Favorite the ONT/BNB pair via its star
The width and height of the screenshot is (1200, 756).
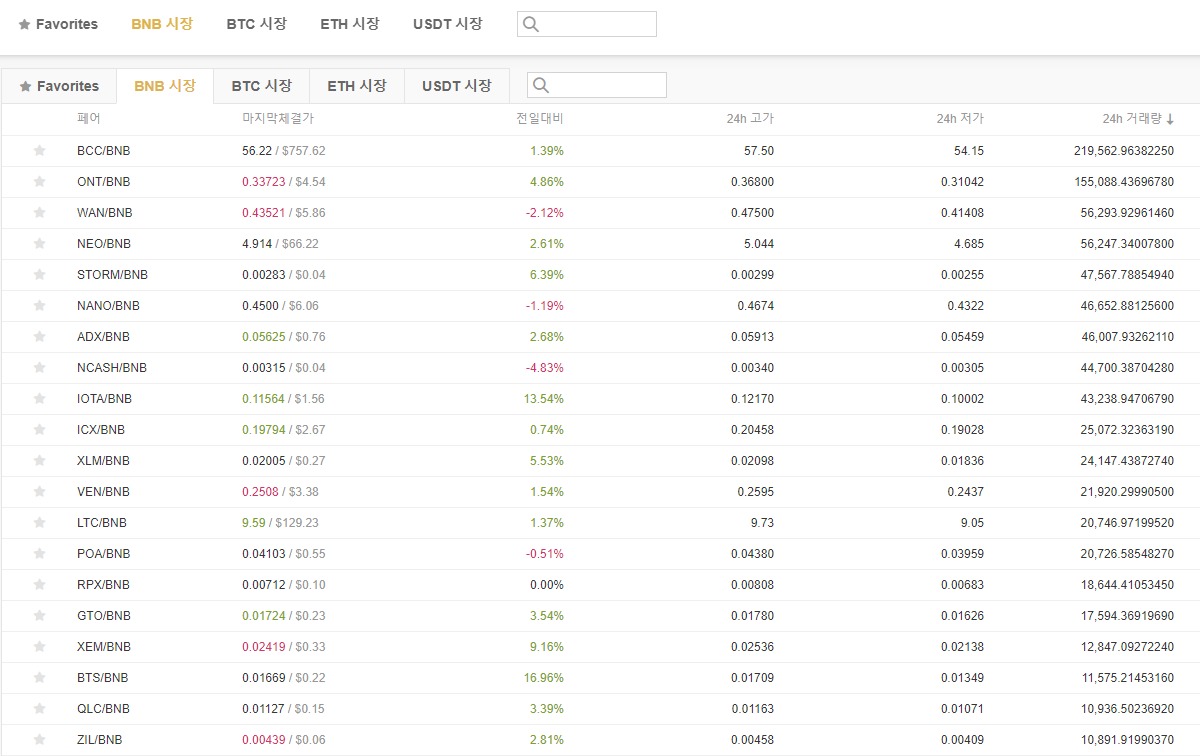(x=38, y=181)
